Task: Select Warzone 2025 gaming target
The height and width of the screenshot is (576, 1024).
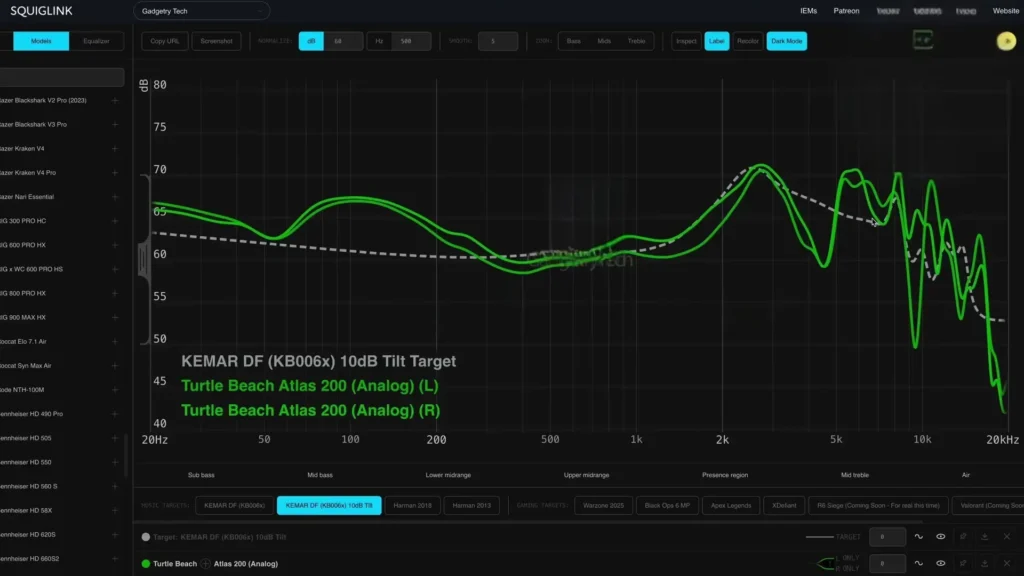Action: 603,505
